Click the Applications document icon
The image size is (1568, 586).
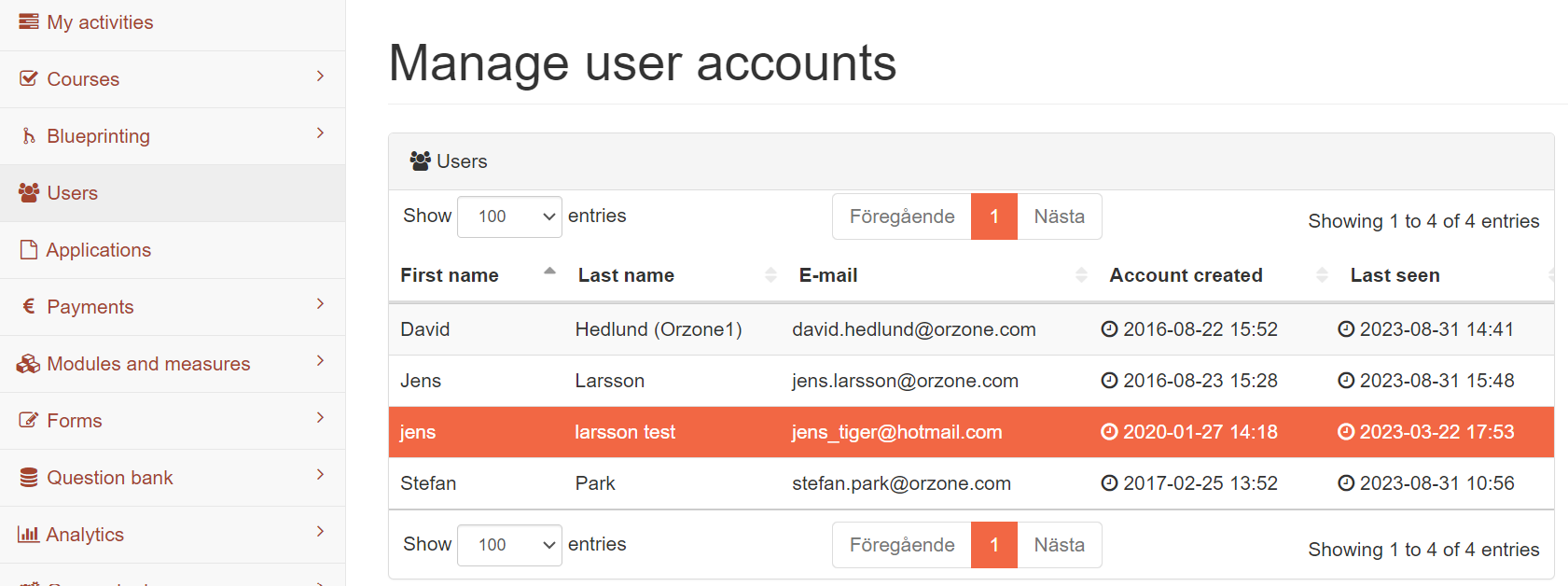point(29,249)
